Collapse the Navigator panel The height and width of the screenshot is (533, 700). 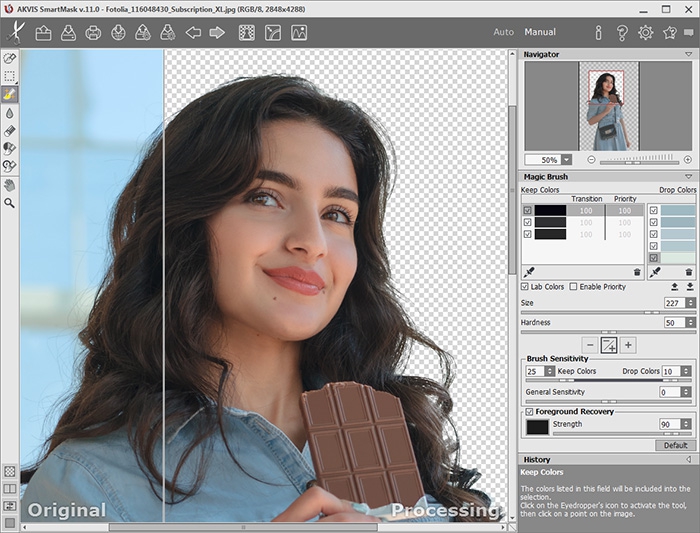click(x=688, y=54)
